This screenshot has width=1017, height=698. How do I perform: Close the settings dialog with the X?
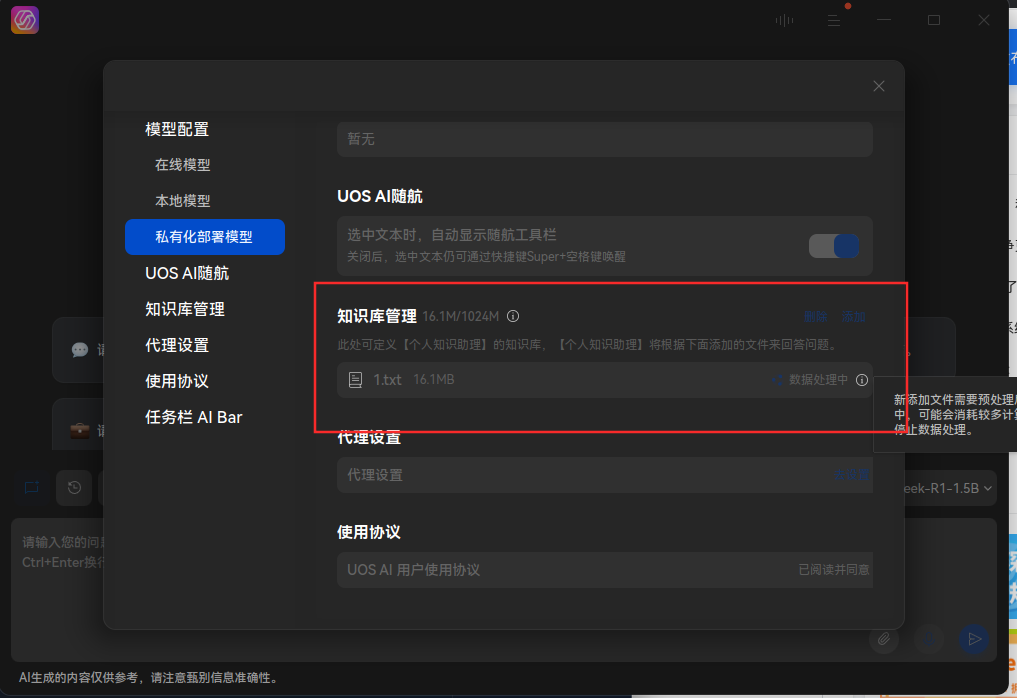(879, 86)
